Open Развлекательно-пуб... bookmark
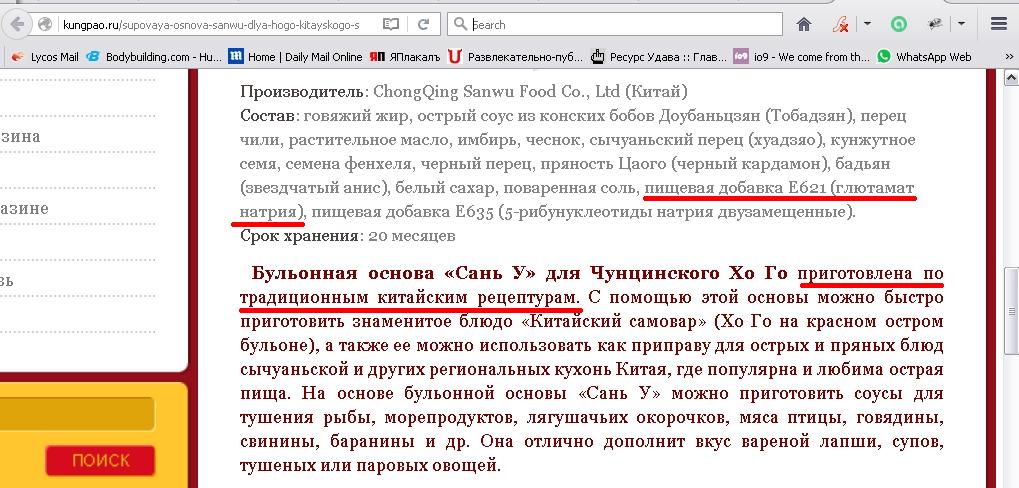1019x488 pixels. pyautogui.click(x=515, y=57)
